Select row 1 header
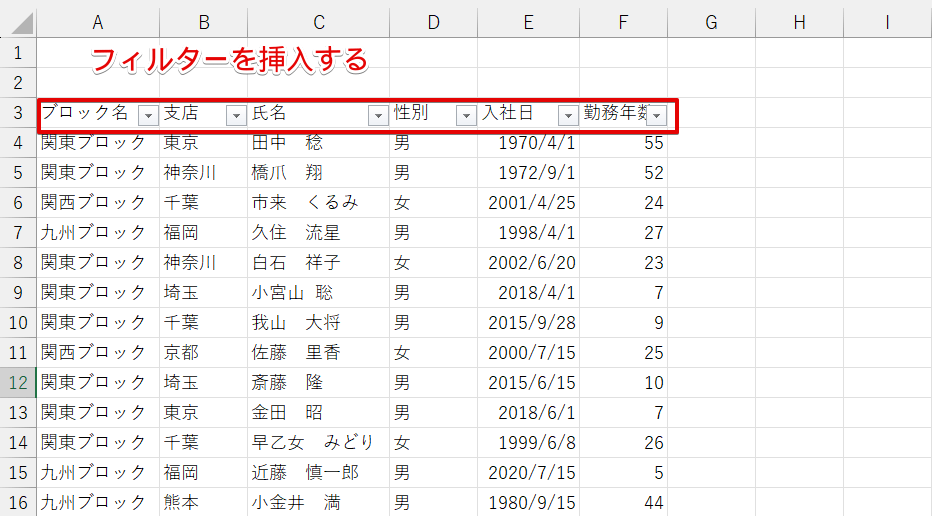932x516 pixels. (18, 53)
